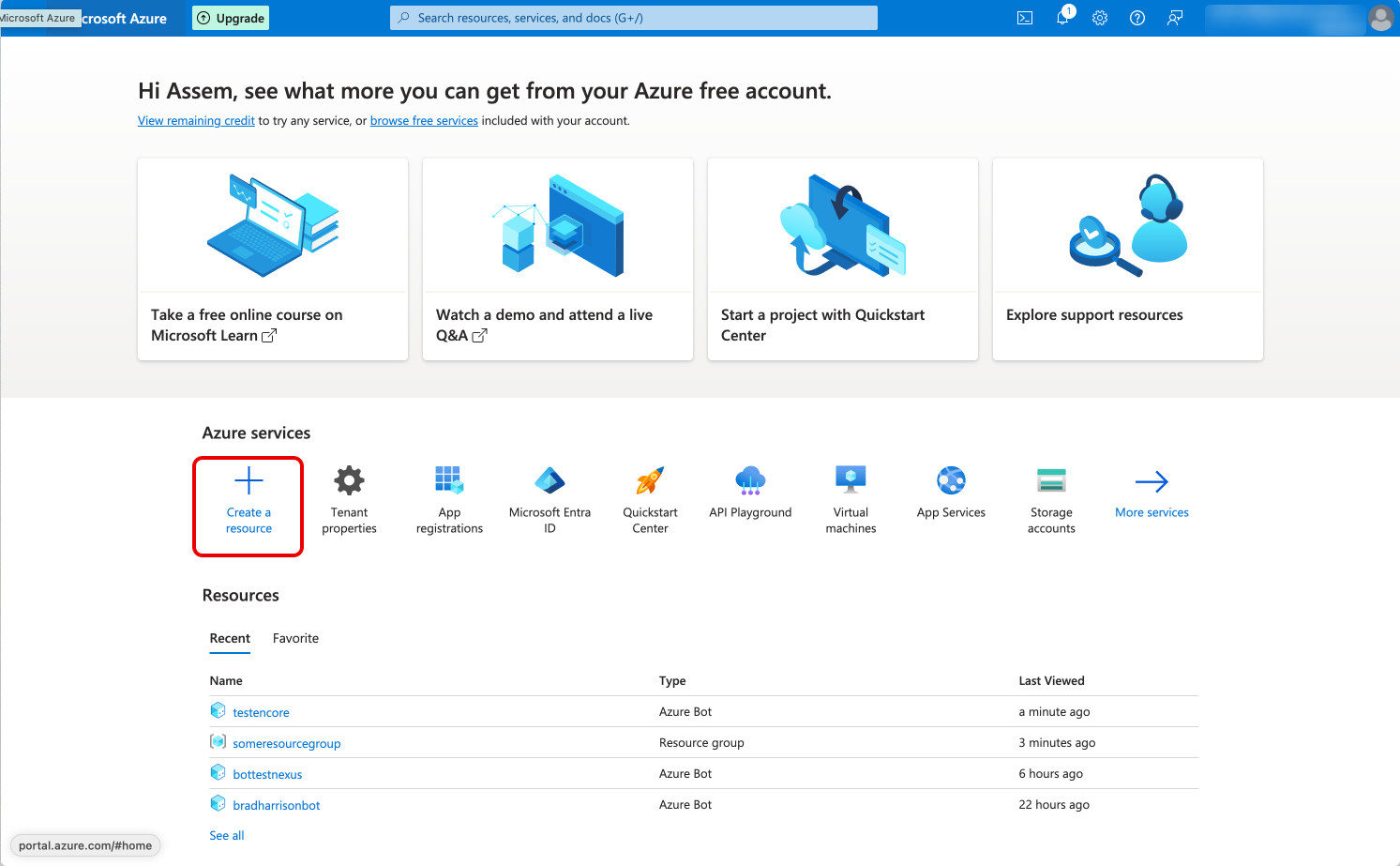The height and width of the screenshot is (866, 1400).
Task: Open Cloud Shell icon in top bar
Action: click(1025, 18)
